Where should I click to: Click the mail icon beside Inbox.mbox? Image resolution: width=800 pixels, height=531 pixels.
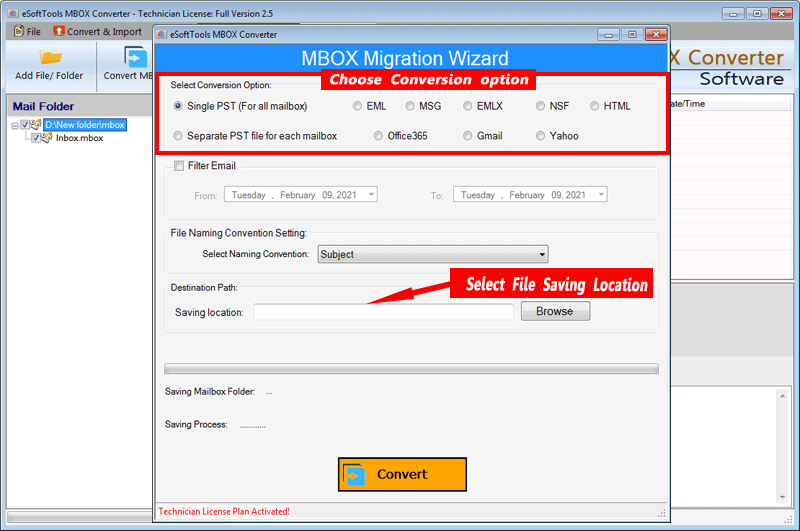(47, 138)
